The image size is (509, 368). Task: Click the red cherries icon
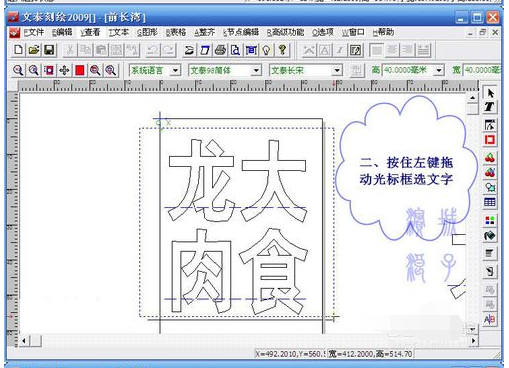(x=490, y=158)
